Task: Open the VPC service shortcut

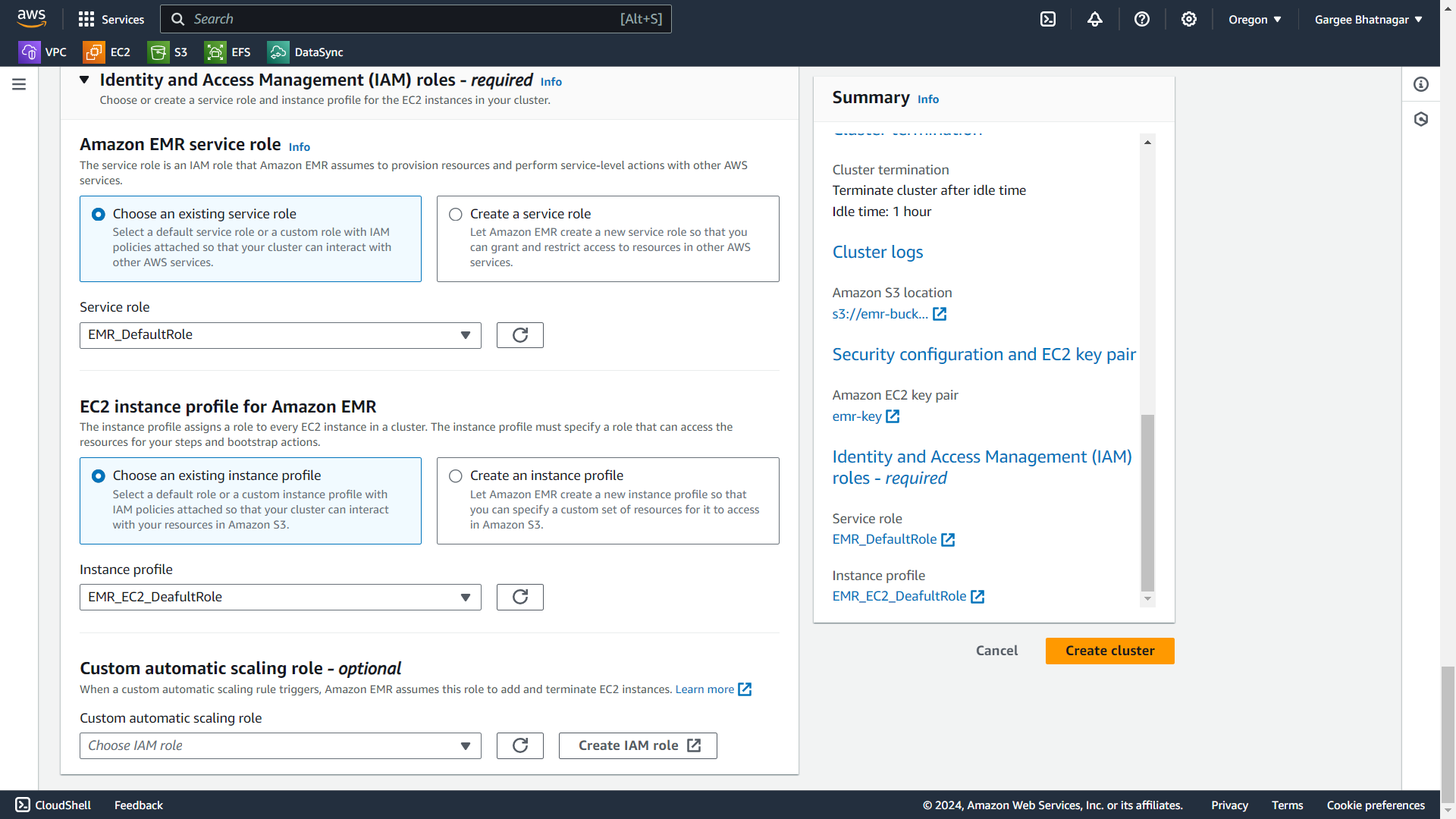Action: tap(43, 52)
